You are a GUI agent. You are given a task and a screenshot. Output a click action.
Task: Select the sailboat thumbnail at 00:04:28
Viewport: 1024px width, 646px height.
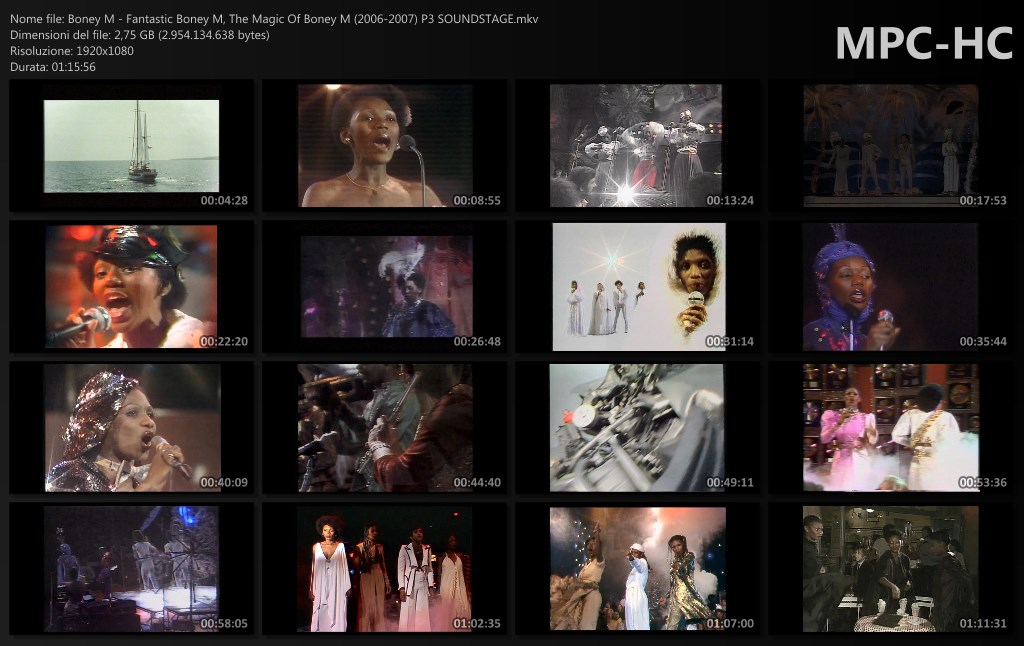coord(131,146)
